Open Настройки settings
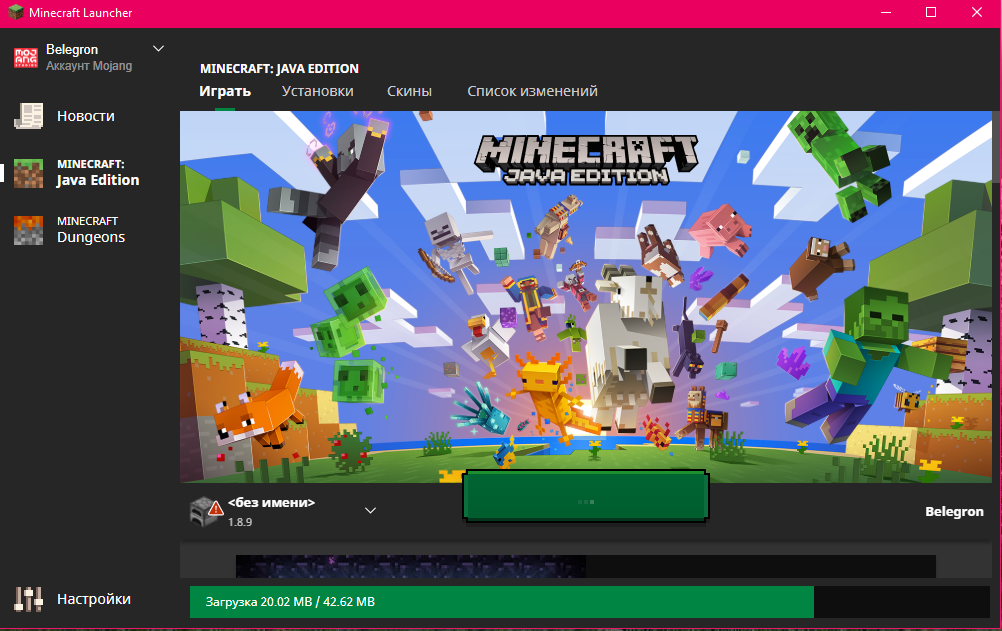 [x=72, y=599]
